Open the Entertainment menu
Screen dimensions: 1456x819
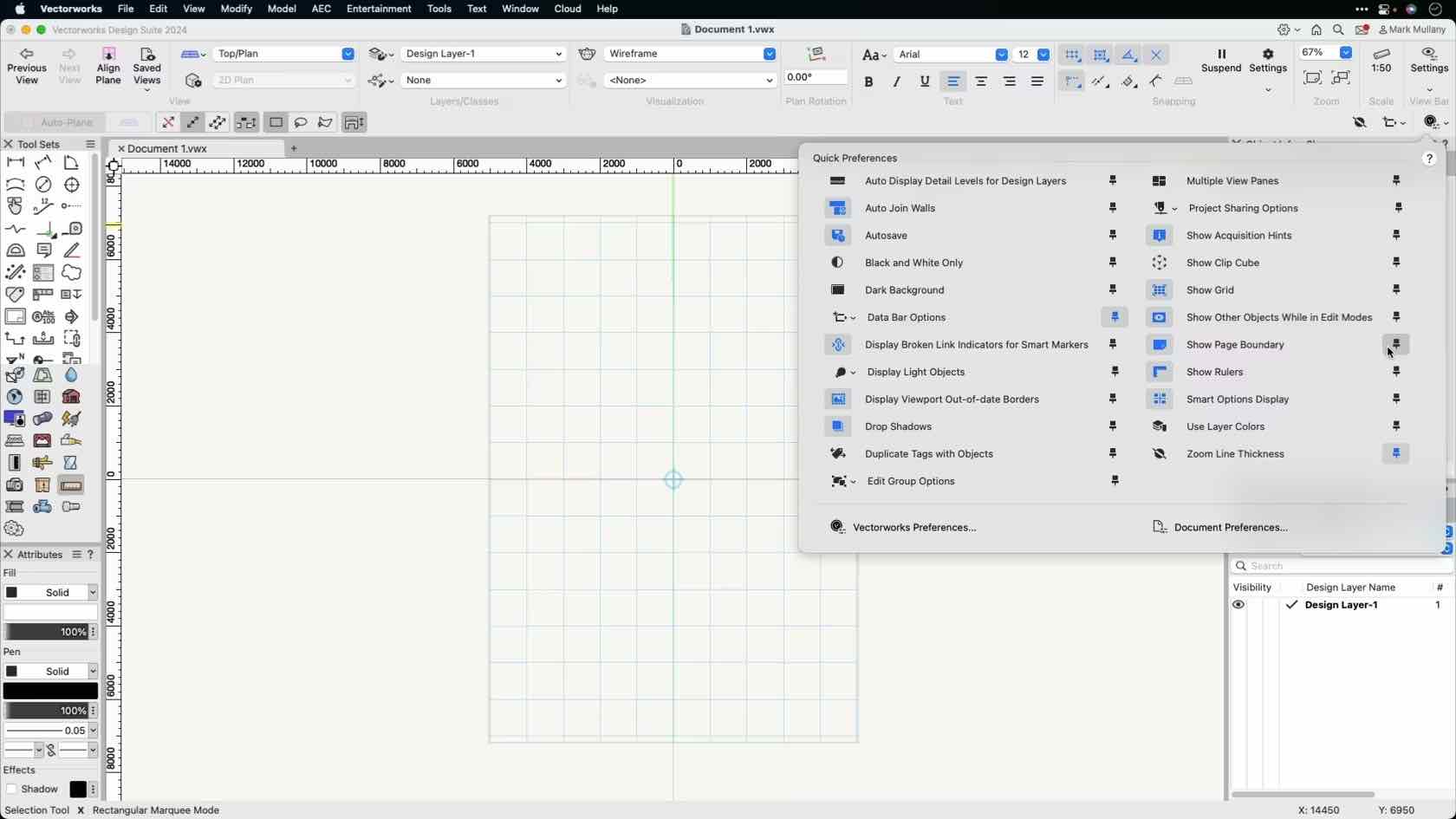(379, 9)
